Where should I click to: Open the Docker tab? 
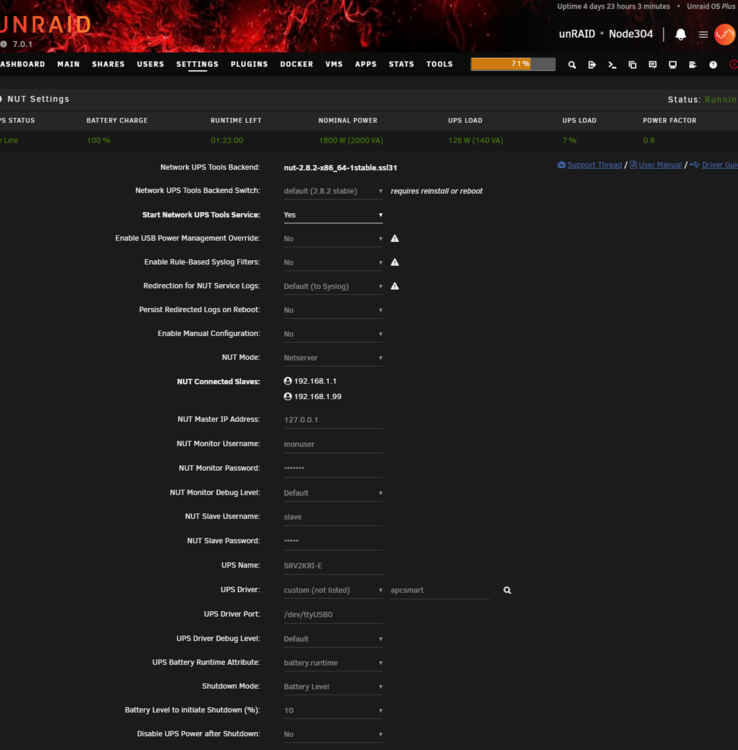(297, 64)
